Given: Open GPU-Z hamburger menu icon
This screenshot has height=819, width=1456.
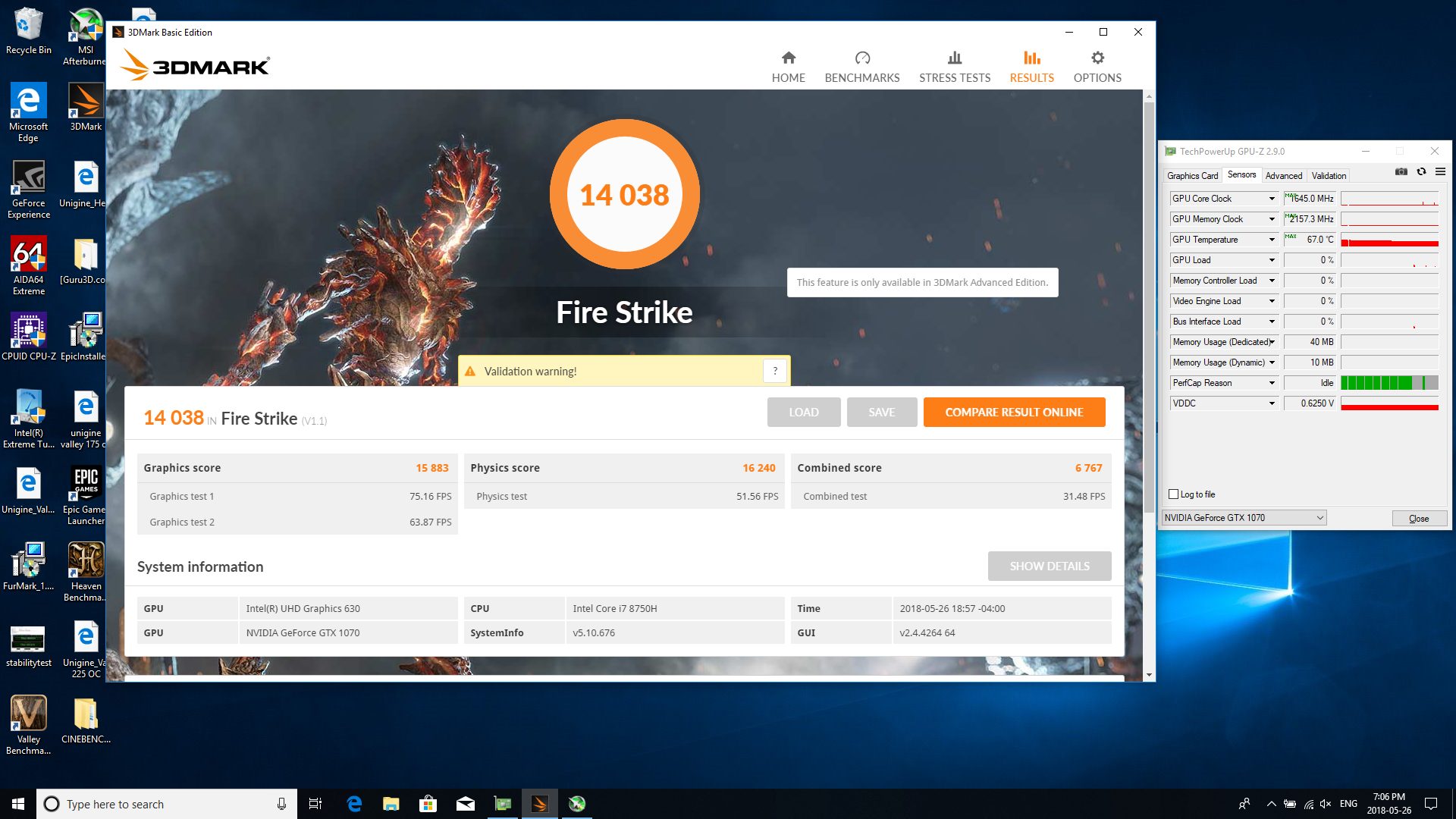Looking at the screenshot, I should point(1440,172).
